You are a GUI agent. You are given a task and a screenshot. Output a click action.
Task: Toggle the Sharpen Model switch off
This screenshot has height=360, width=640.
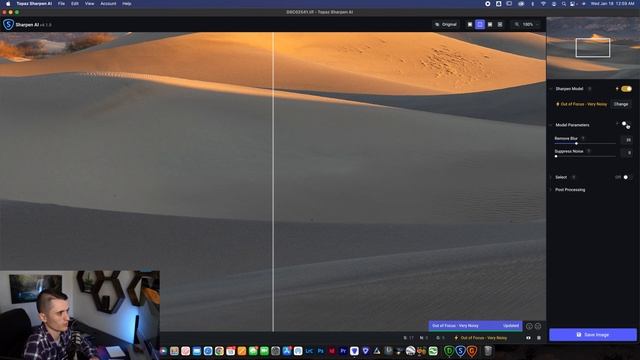627,89
